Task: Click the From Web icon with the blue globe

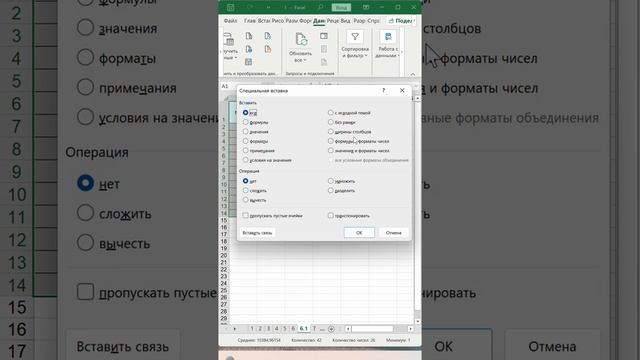Action: click(x=249, y=49)
